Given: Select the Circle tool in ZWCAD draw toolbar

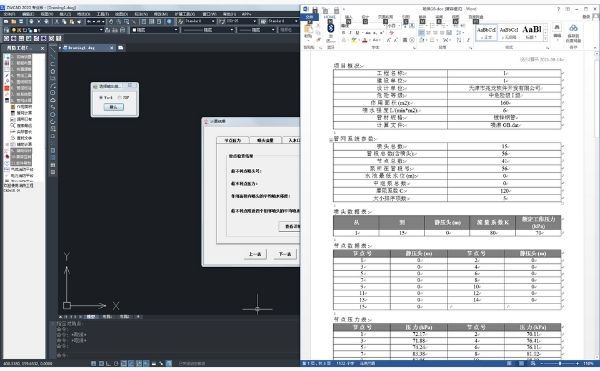Looking at the screenshot, I should [53, 93].
